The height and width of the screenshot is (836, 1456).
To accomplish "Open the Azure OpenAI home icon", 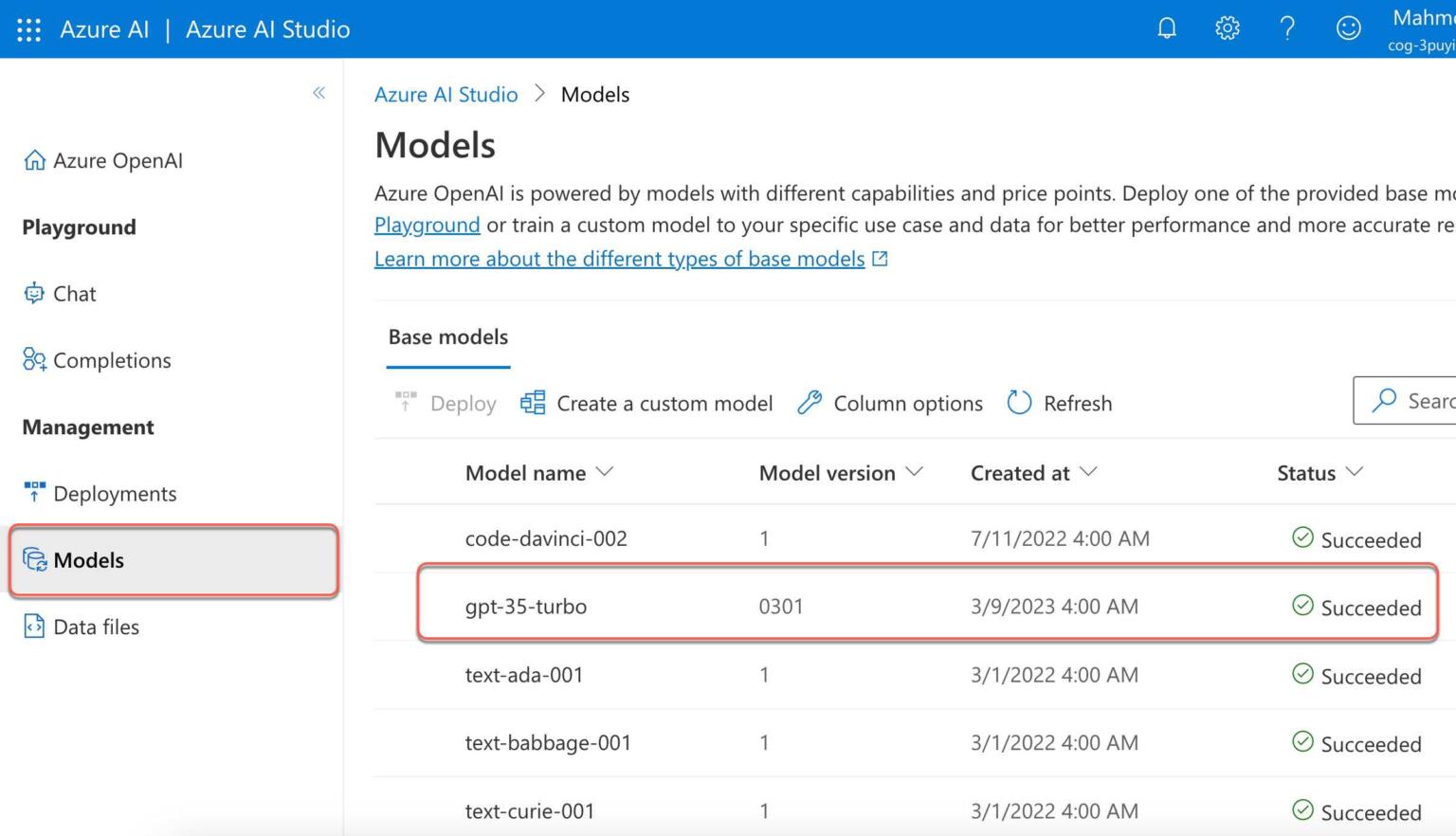I will tap(34, 160).
